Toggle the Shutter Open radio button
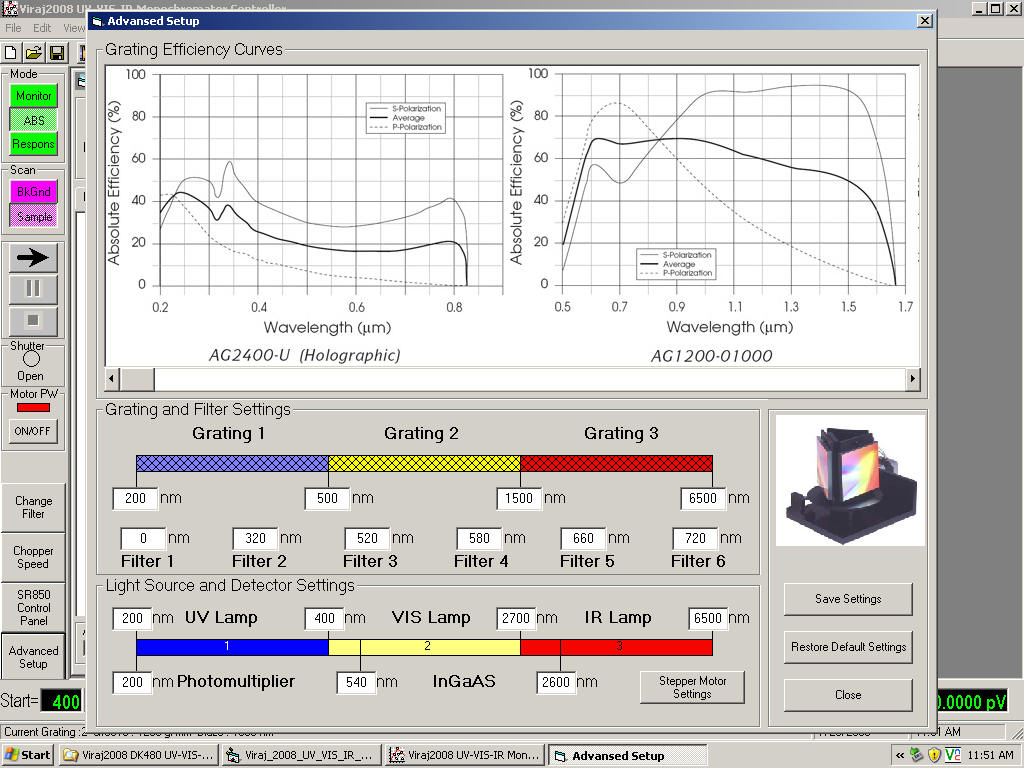The height and width of the screenshot is (768, 1024). [x=31, y=359]
